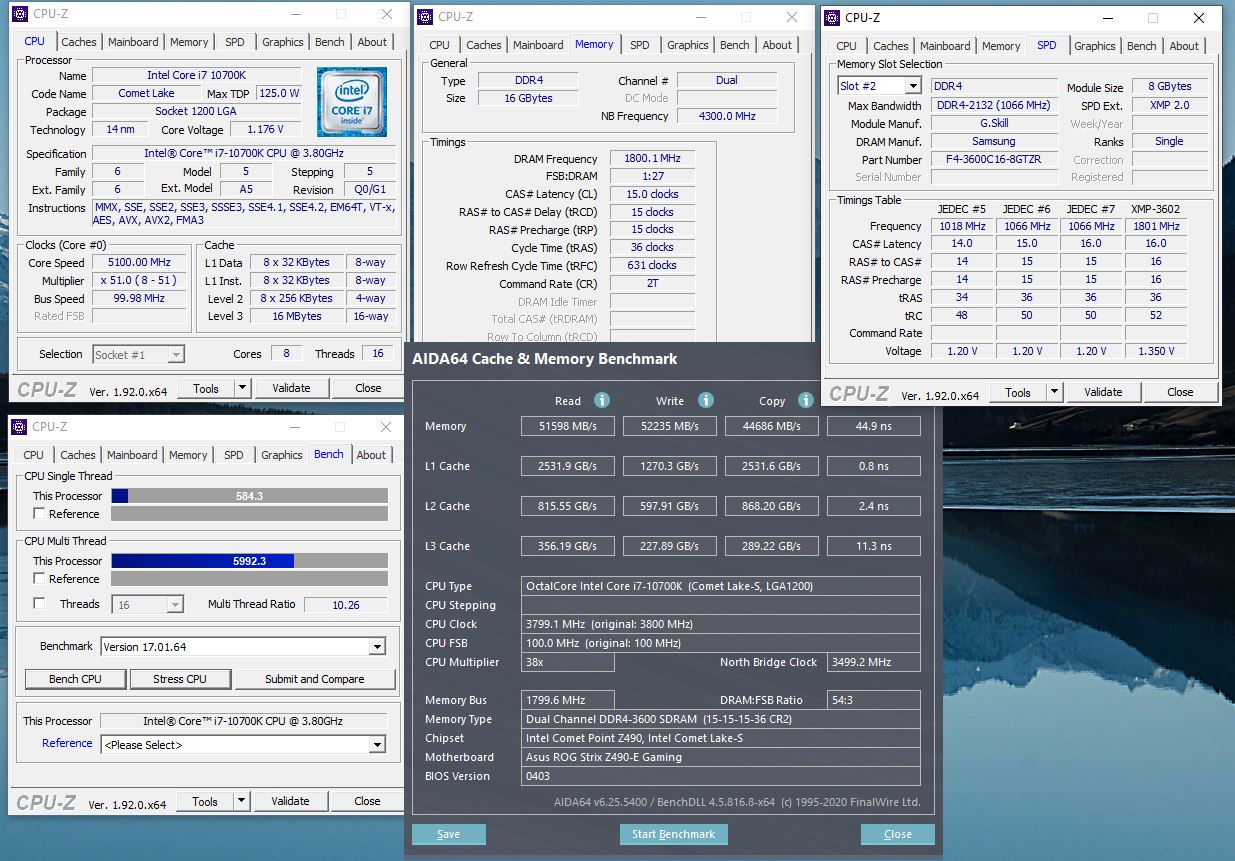Open Tools dropdown arrow in SPD window

pyautogui.click(x=1054, y=393)
